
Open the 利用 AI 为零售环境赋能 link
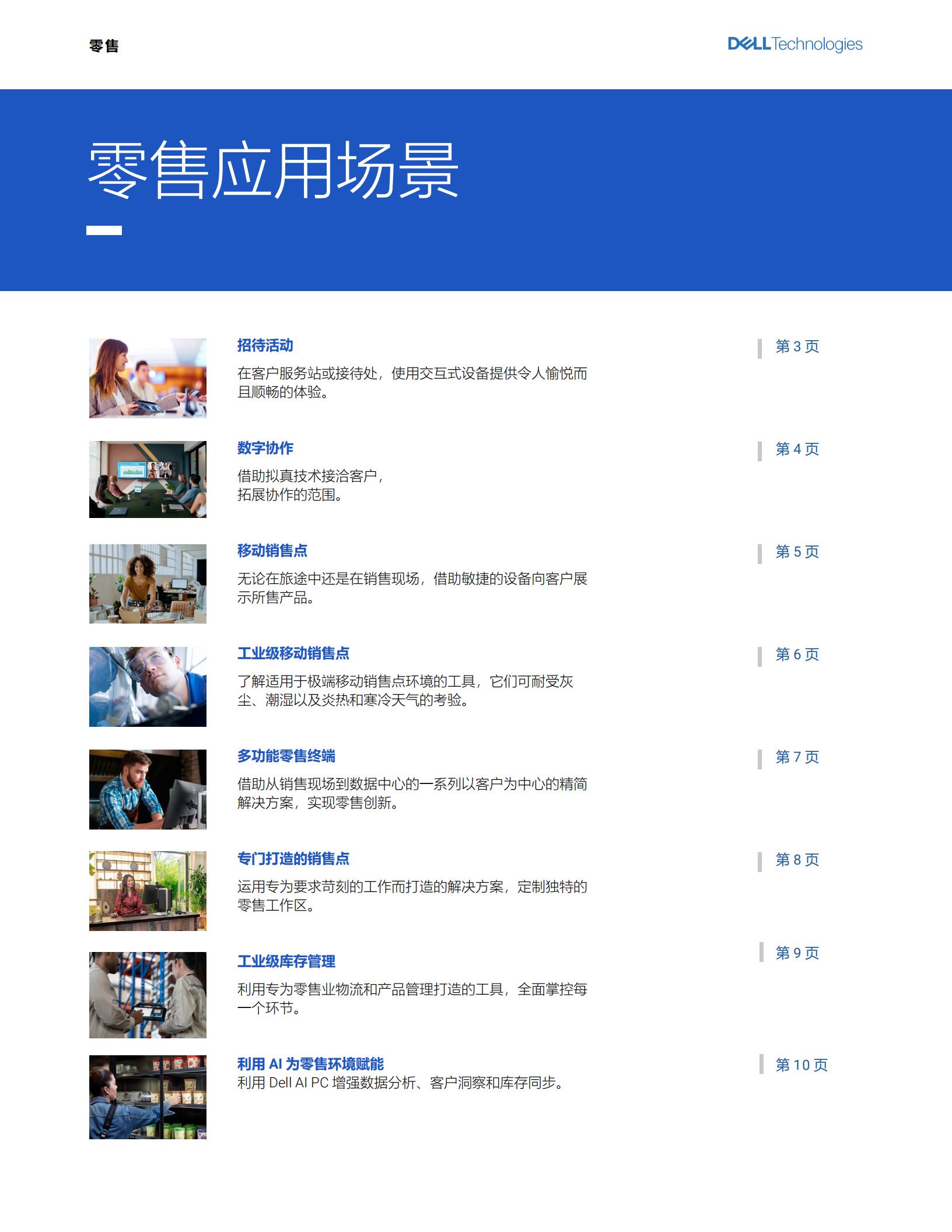(310, 1064)
